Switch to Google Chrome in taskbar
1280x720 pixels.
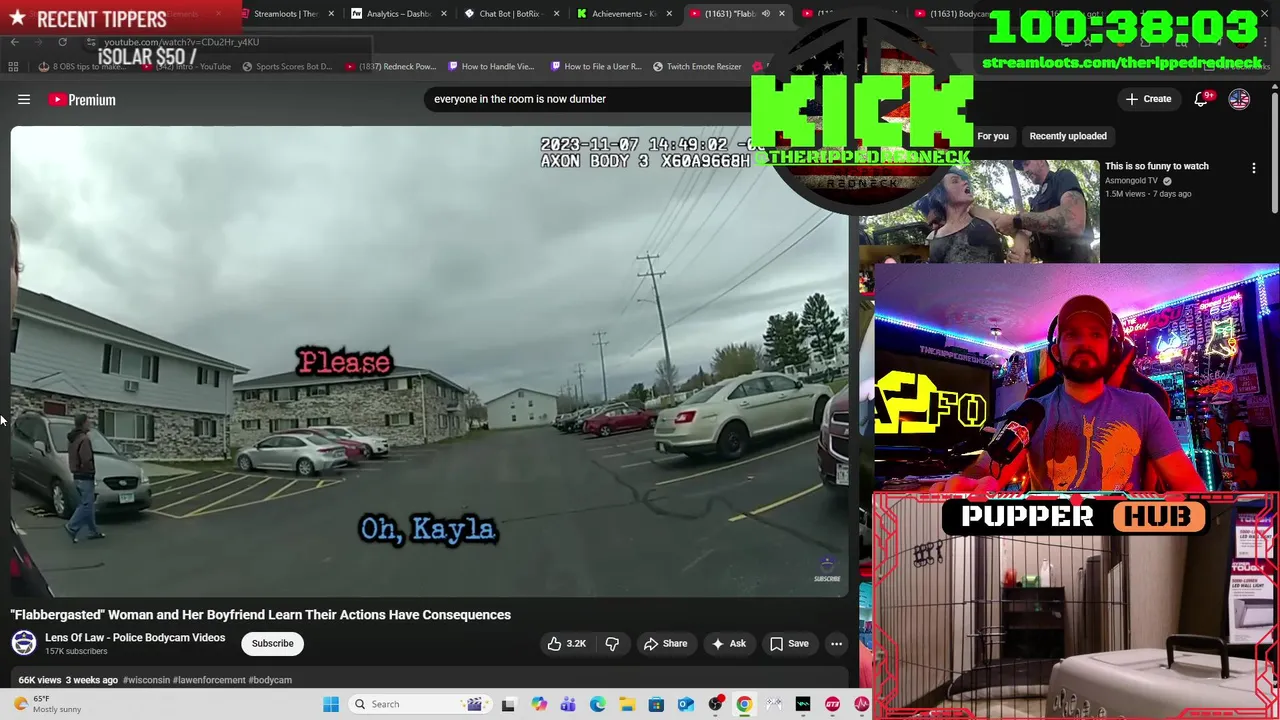[x=744, y=704]
